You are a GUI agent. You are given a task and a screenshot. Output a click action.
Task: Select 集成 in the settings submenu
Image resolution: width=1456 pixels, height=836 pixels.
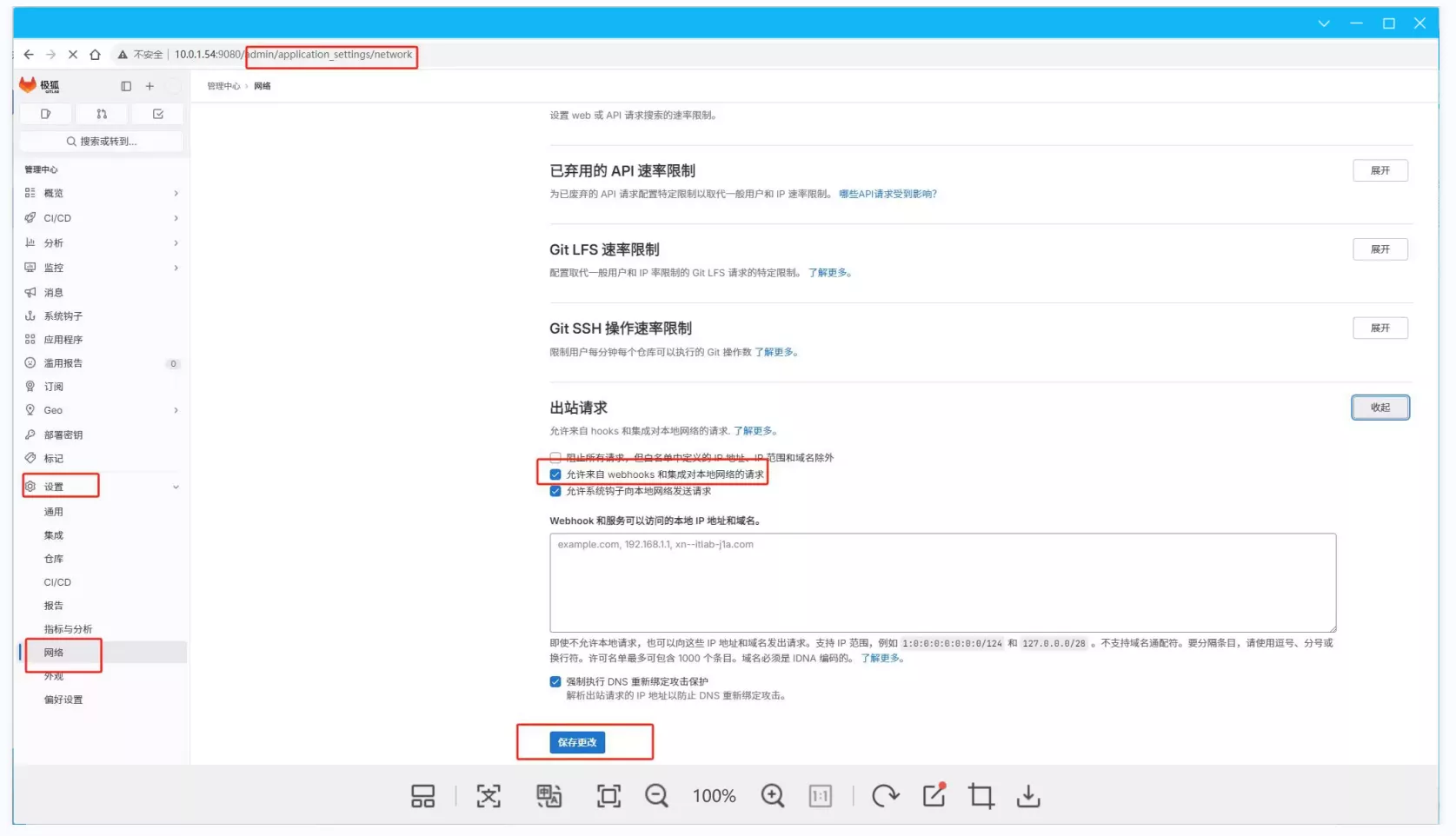click(54, 535)
